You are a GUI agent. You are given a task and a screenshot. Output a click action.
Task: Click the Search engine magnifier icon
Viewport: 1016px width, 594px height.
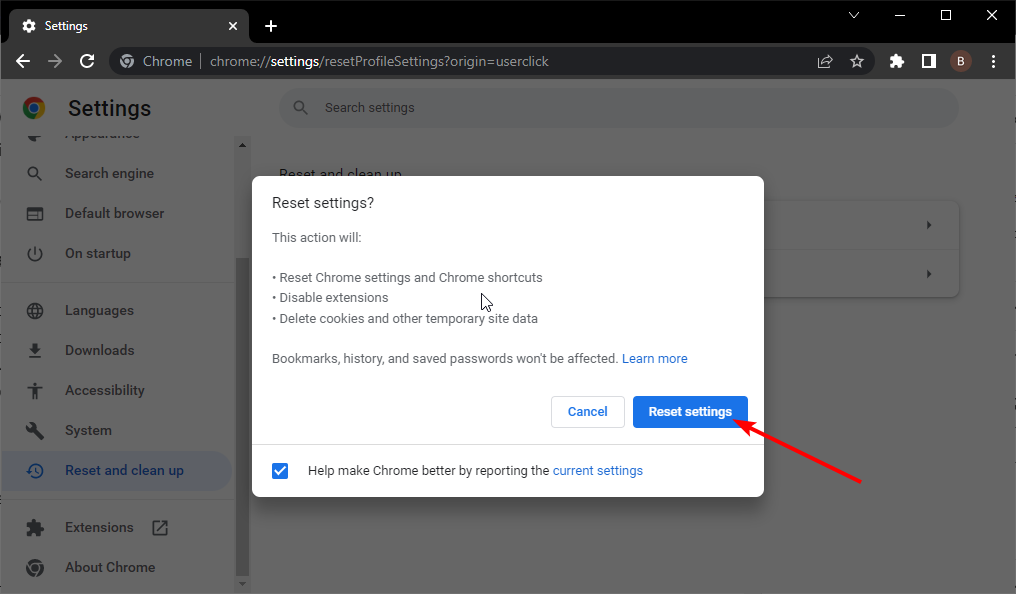click(34, 174)
